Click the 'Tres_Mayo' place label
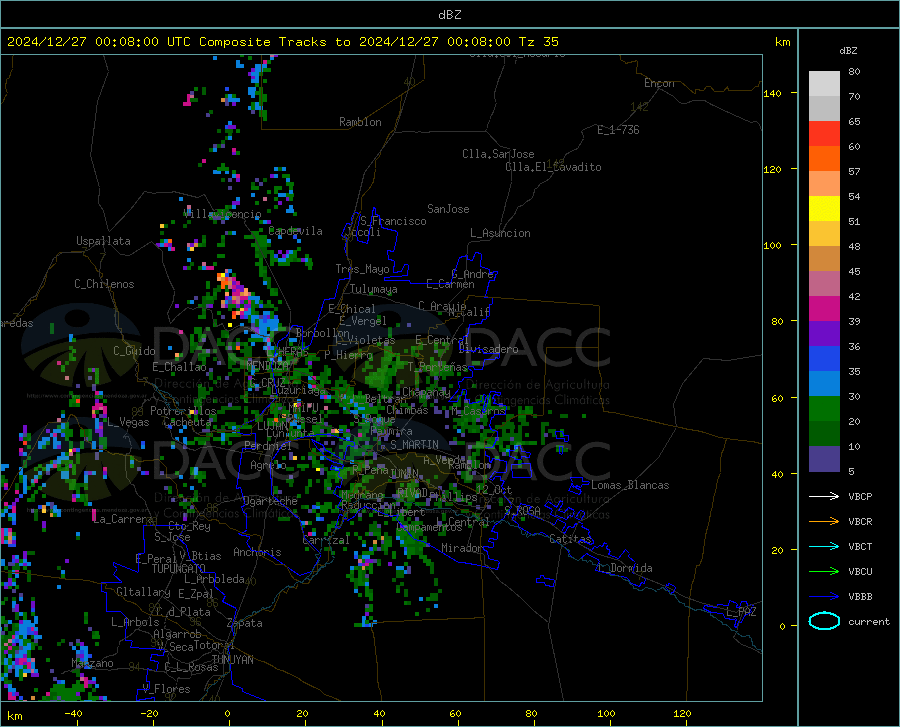The width and height of the screenshot is (900, 727). [362, 269]
